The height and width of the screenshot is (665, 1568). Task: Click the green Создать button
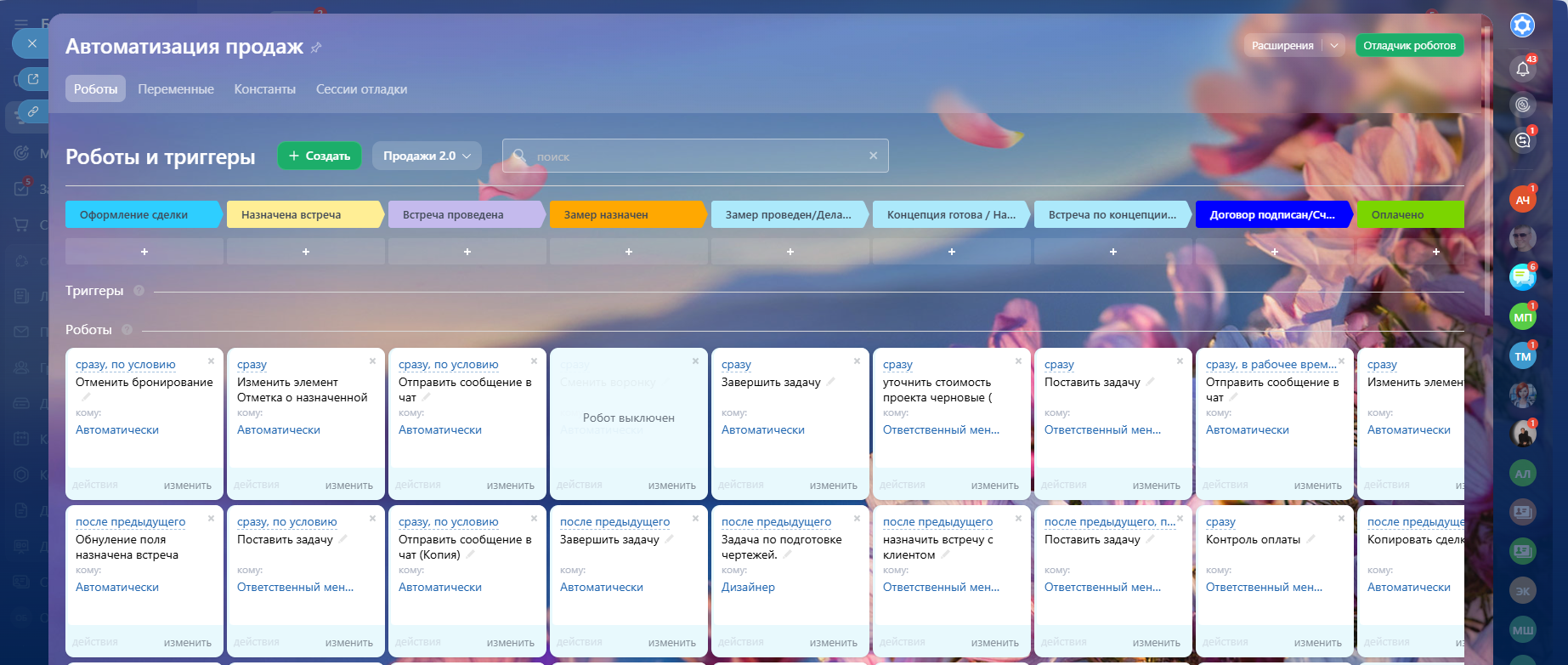[x=320, y=156]
